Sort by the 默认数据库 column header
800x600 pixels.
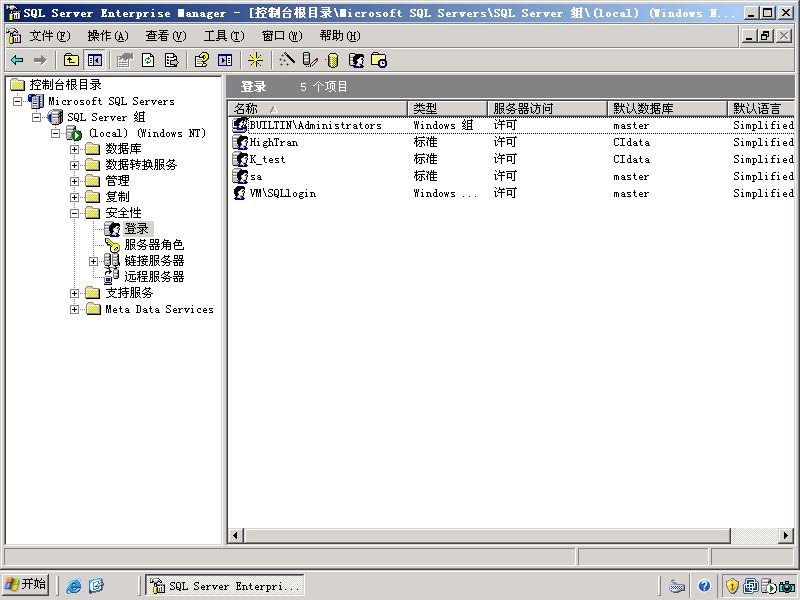[667, 108]
